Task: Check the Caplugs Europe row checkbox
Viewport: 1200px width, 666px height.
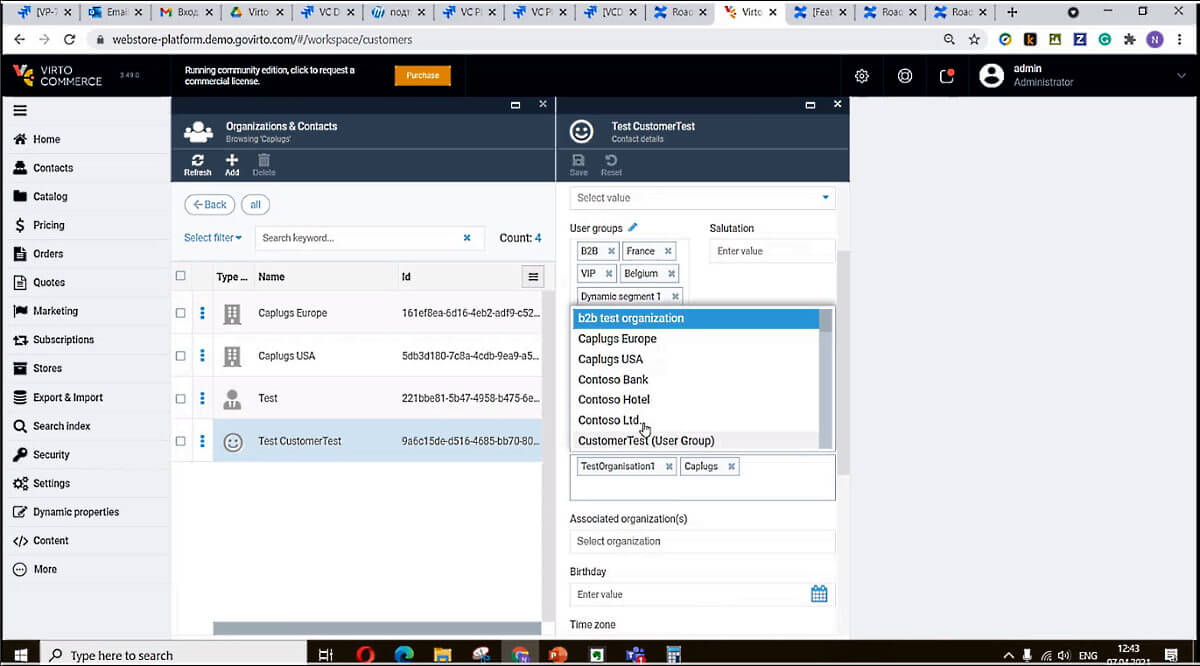Action: pos(181,313)
